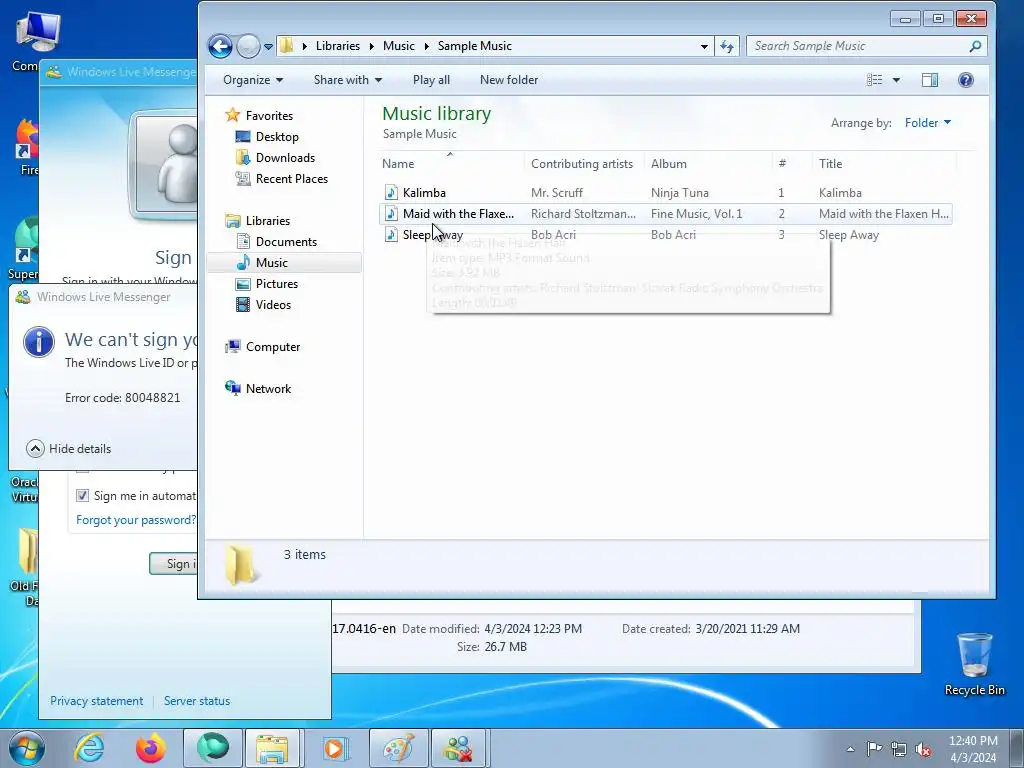Click the Mr. Scruff artist cell
The width and height of the screenshot is (1024, 768).
click(x=556, y=193)
